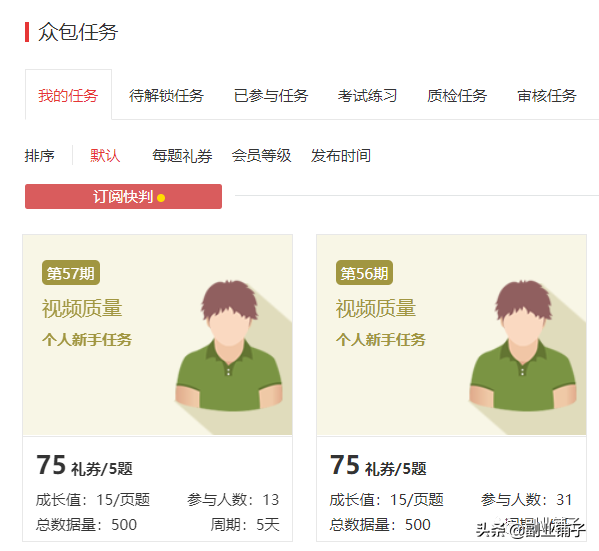Click 个人新手任务 in 第56期 card
Viewport: 599px width, 551px height.
pyautogui.click(x=381, y=339)
